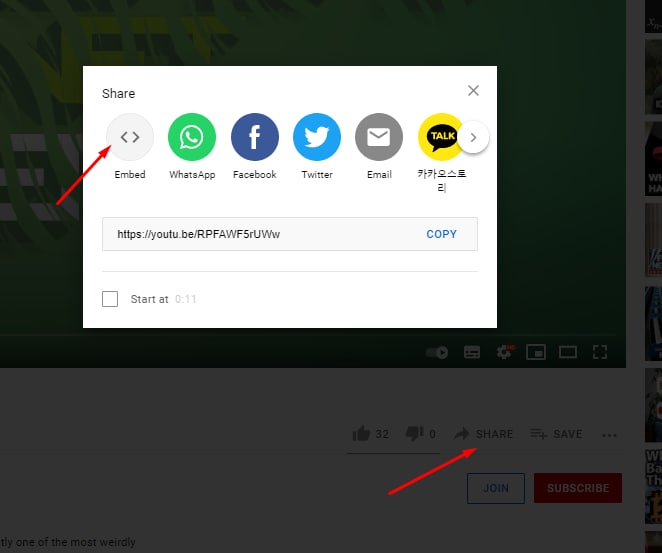
Task: Go full screen in the player
Action: (600, 352)
